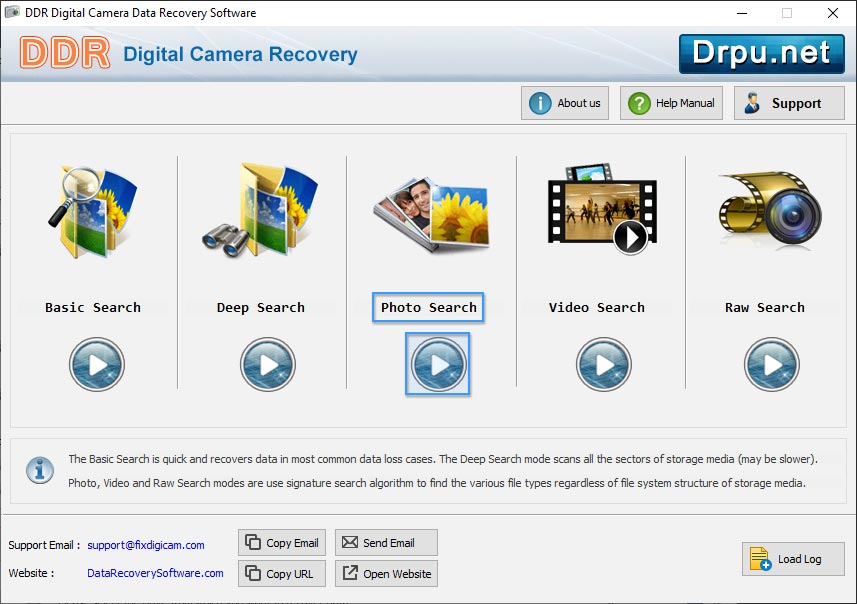Load a saved log file

[793, 559]
